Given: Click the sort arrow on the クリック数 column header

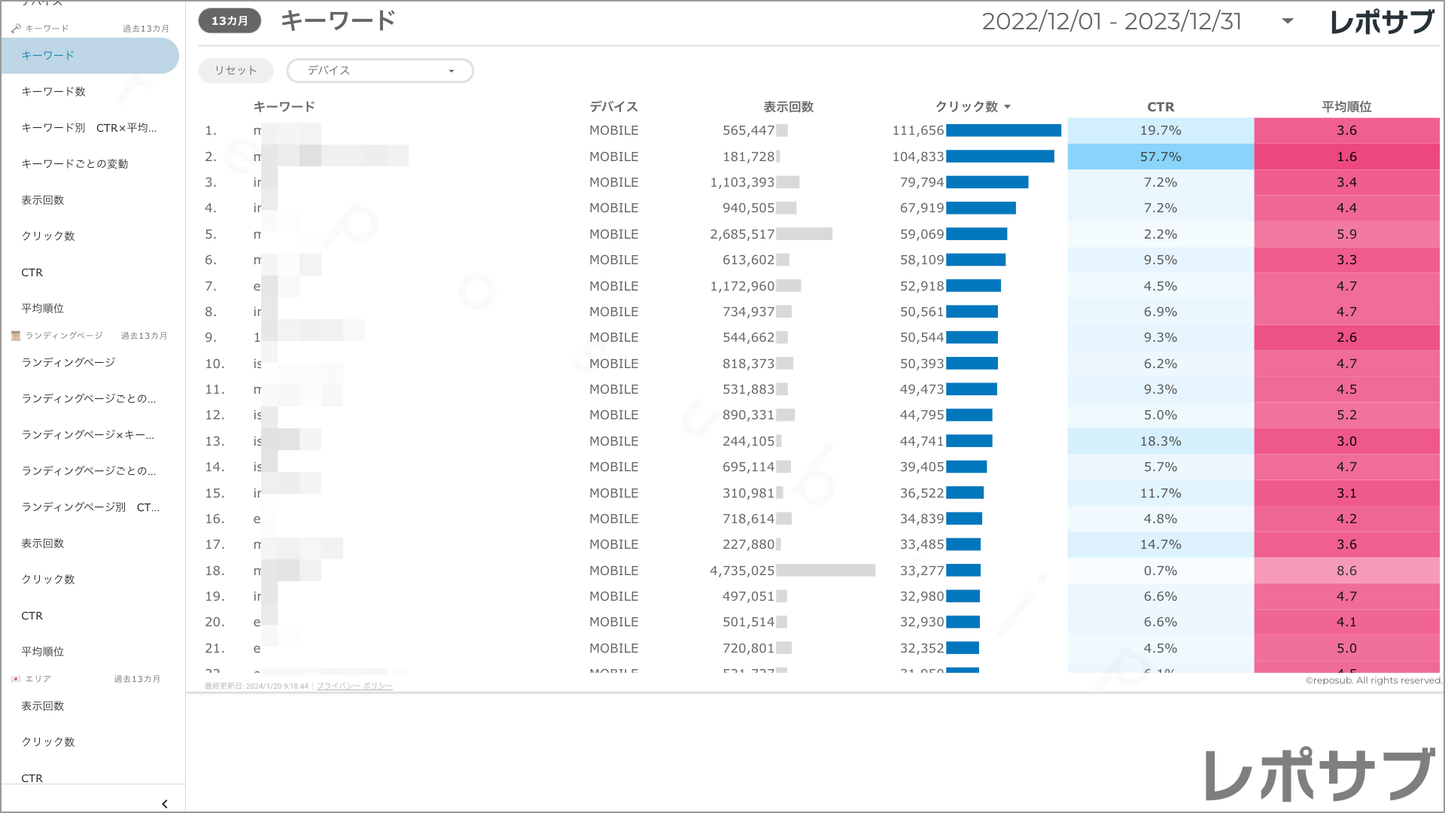Looking at the screenshot, I should click(x=1007, y=107).
